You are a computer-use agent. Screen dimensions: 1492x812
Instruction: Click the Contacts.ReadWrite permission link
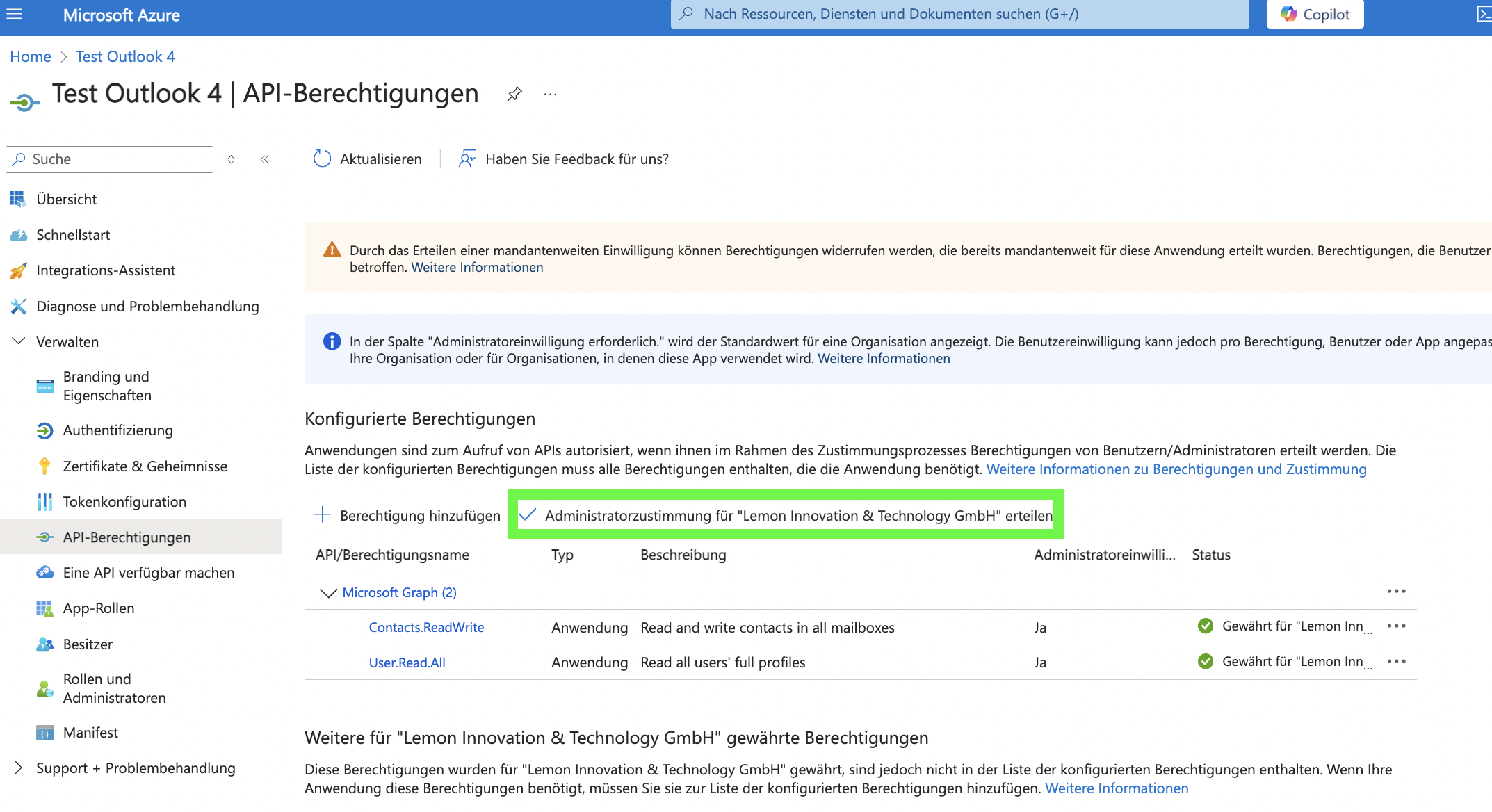point(426,627)
